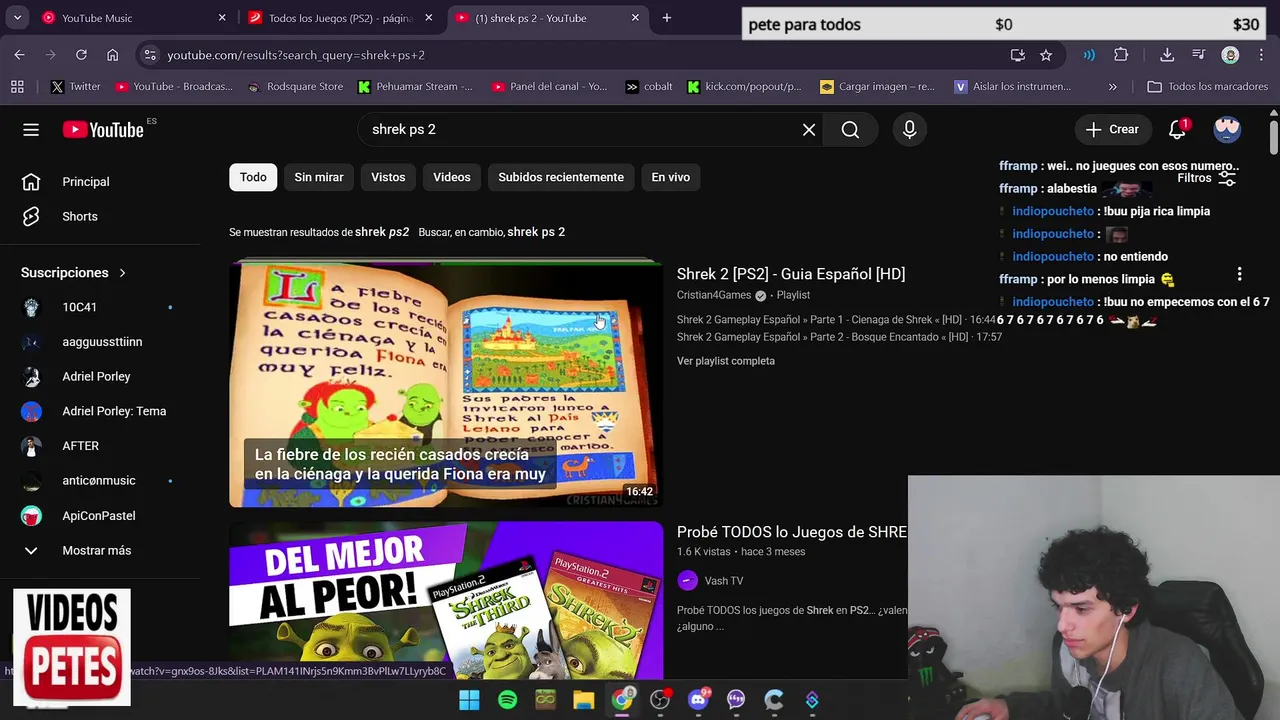Open the Twitter bookmark

[x=76, y=87]
